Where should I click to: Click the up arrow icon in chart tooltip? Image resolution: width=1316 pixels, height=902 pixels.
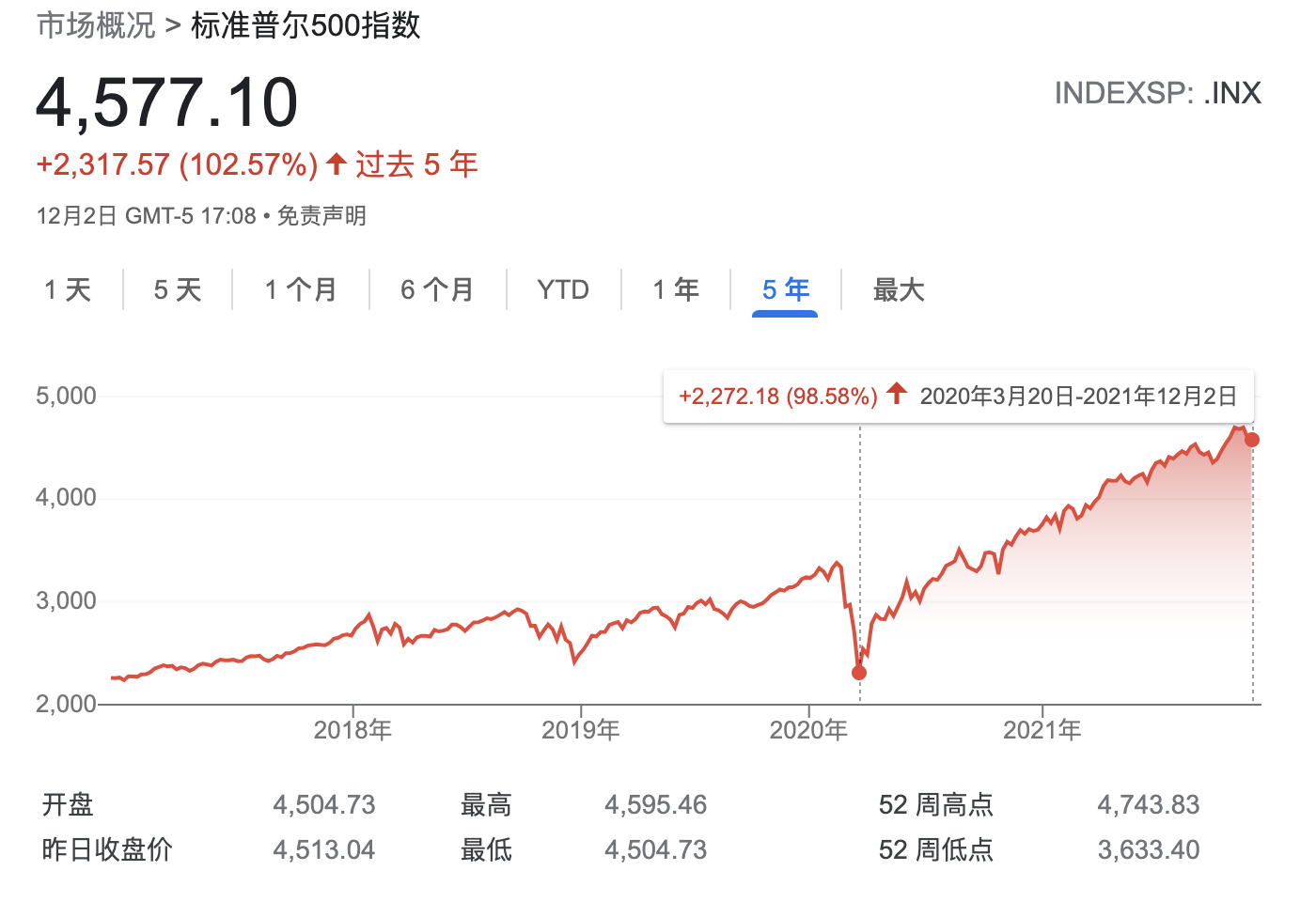[x=897, y=395]
